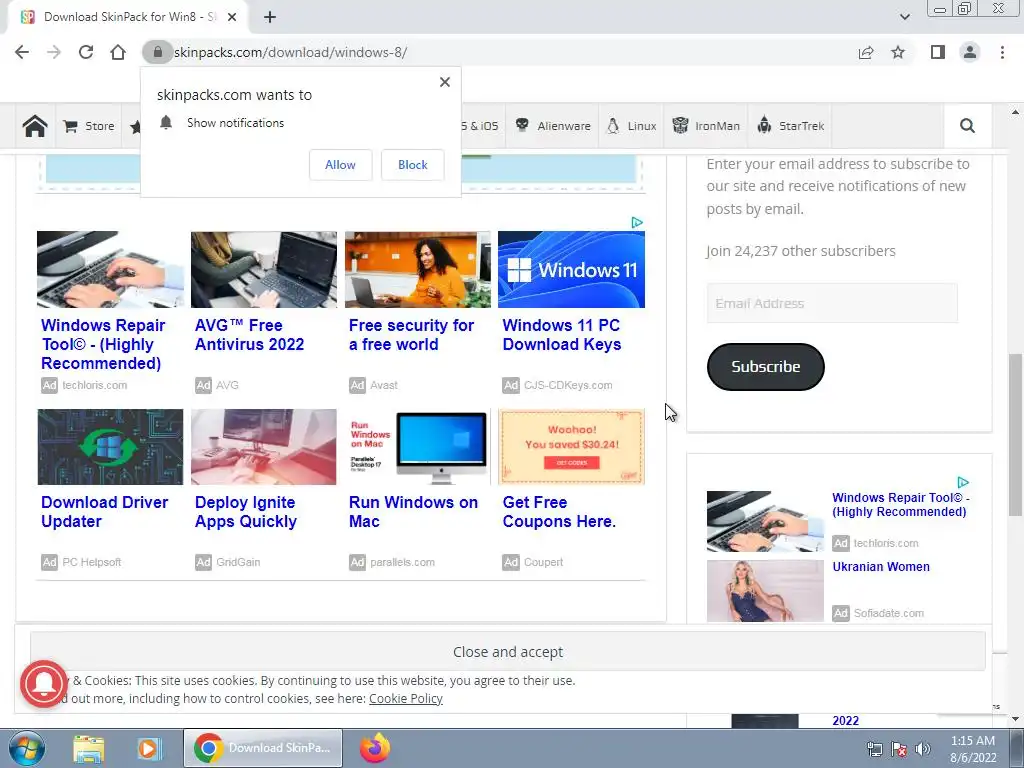Open the Linux menu item
The width and height of the screenshot is (1024, 768).
point(632,125)
